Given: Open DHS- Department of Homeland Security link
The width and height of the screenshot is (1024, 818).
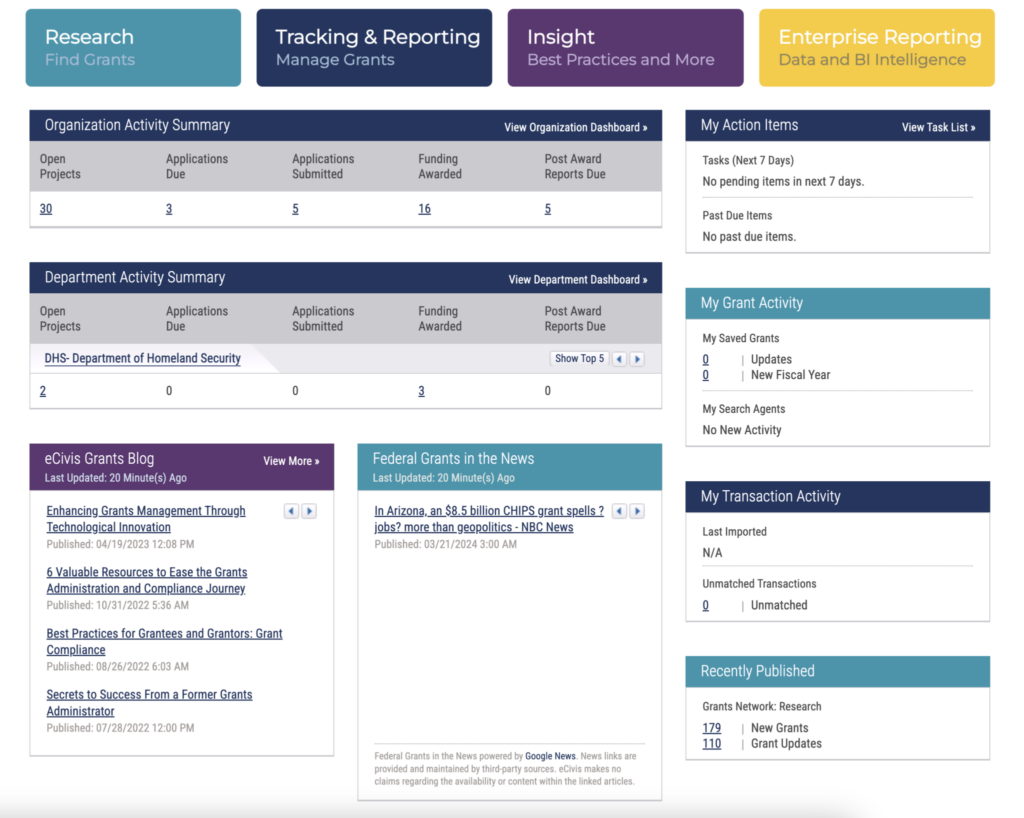Looking at the screenshot, I should 142,358.
